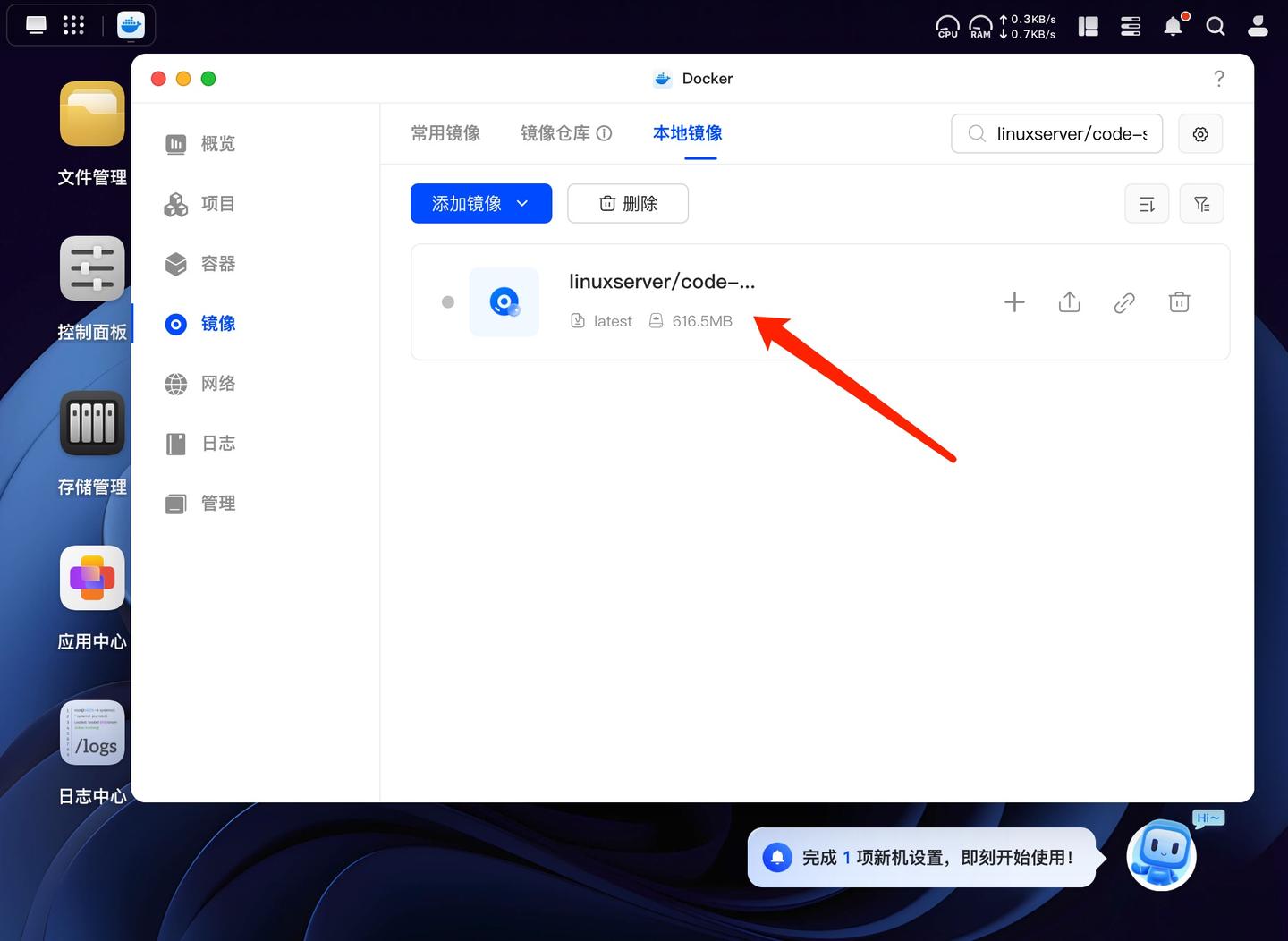The height and width of the screenshot is (941, 1288).
Task: Open the CPU usage gauge
Action: tap(947, 27)
